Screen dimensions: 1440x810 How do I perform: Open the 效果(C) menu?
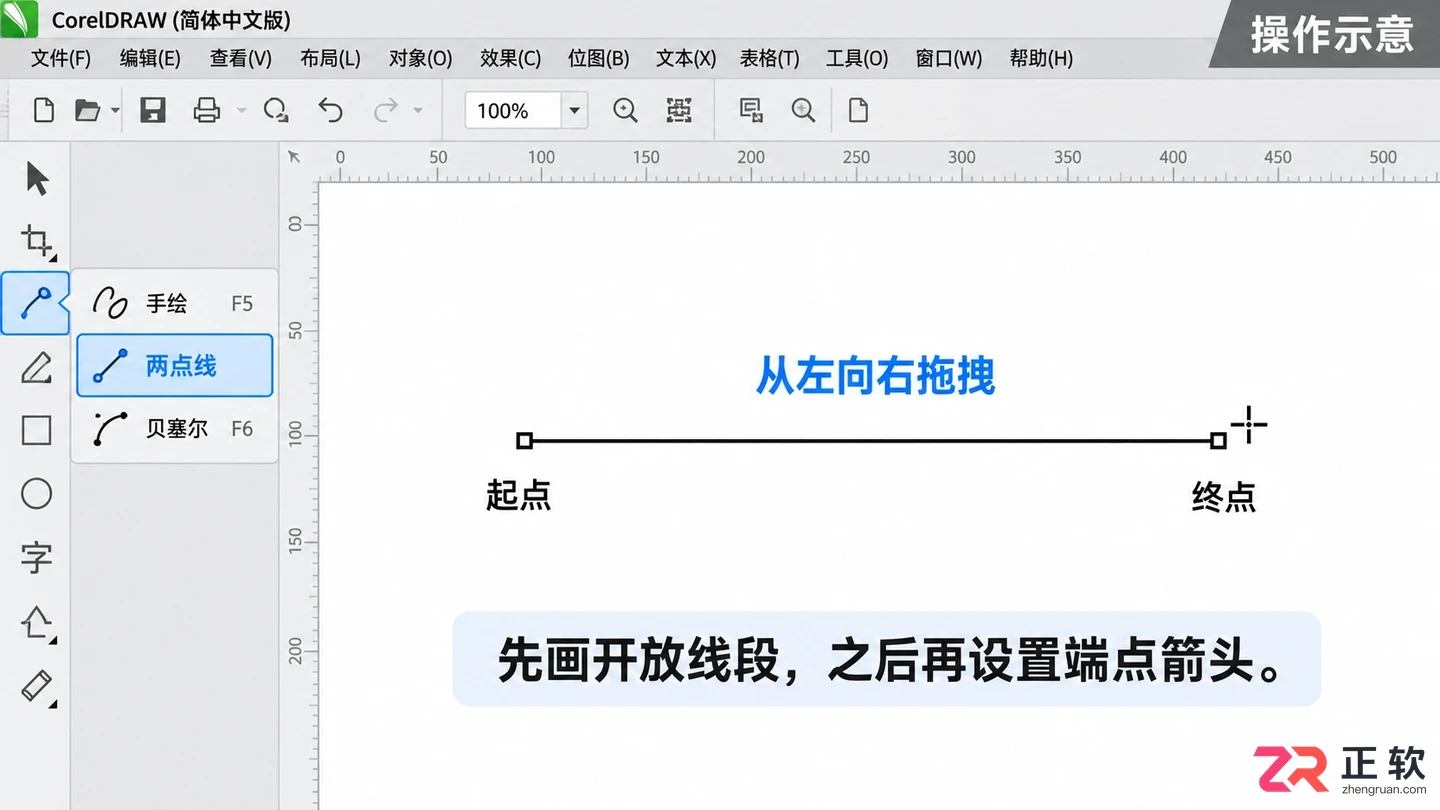point(510,58)
